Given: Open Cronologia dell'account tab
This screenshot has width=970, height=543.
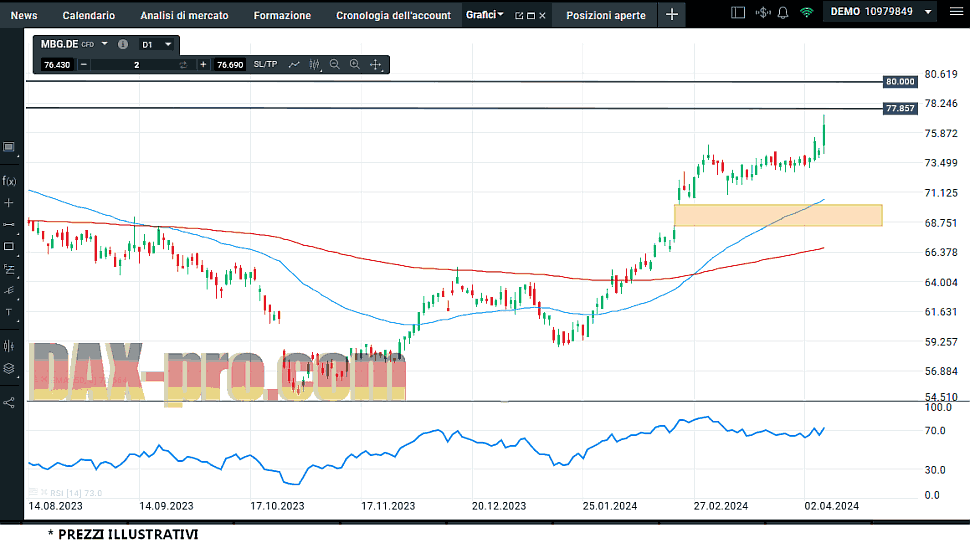Looking at the screenshot, I should [393, 15].
